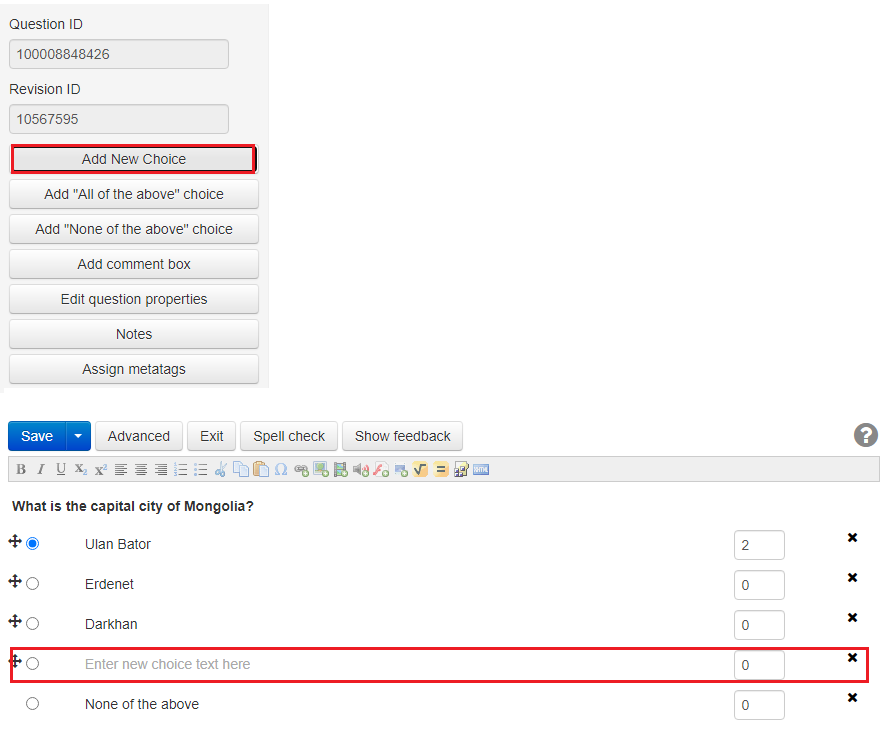Open help via question mark icon

coord(865,435)
